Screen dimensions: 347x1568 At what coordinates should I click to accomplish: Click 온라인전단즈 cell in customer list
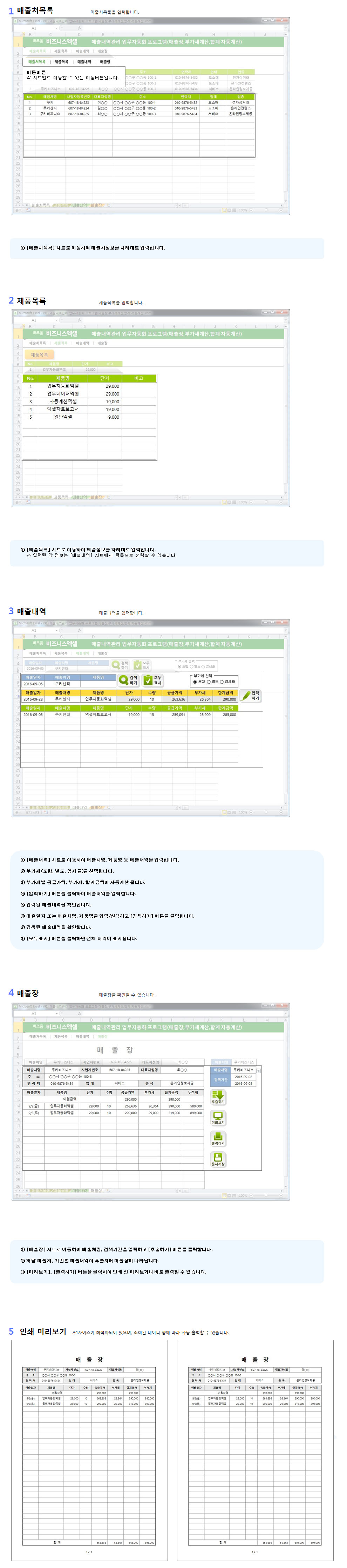click(241, 108)
